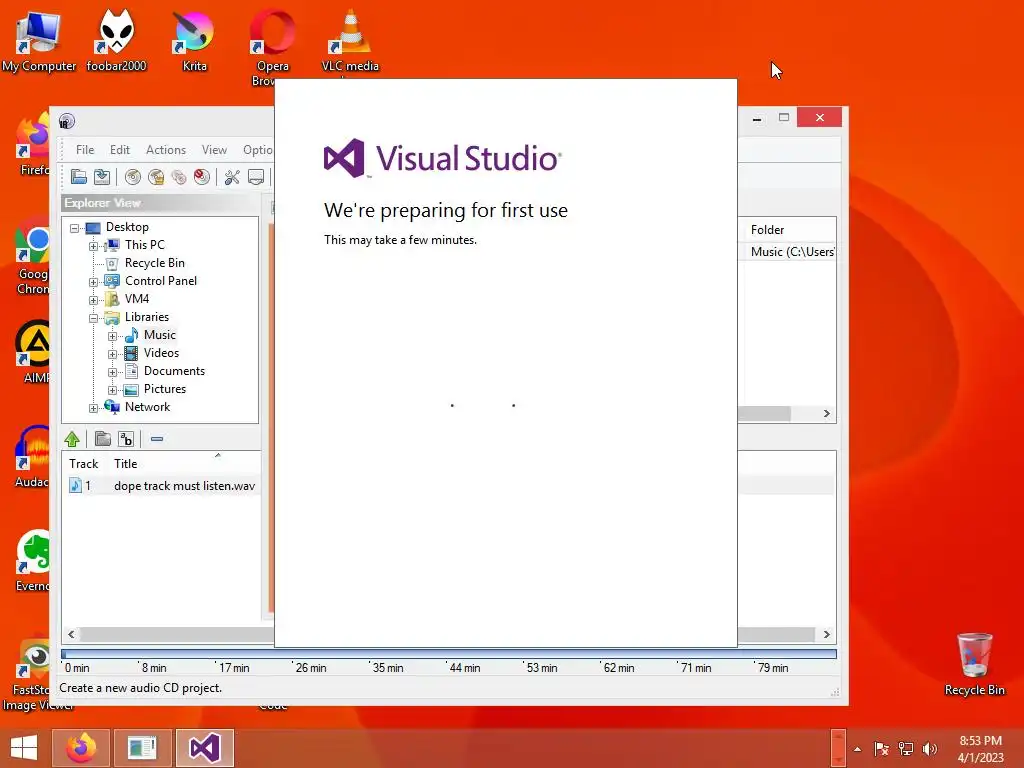Open the Audacity desktop shortcut

[33, 456]
